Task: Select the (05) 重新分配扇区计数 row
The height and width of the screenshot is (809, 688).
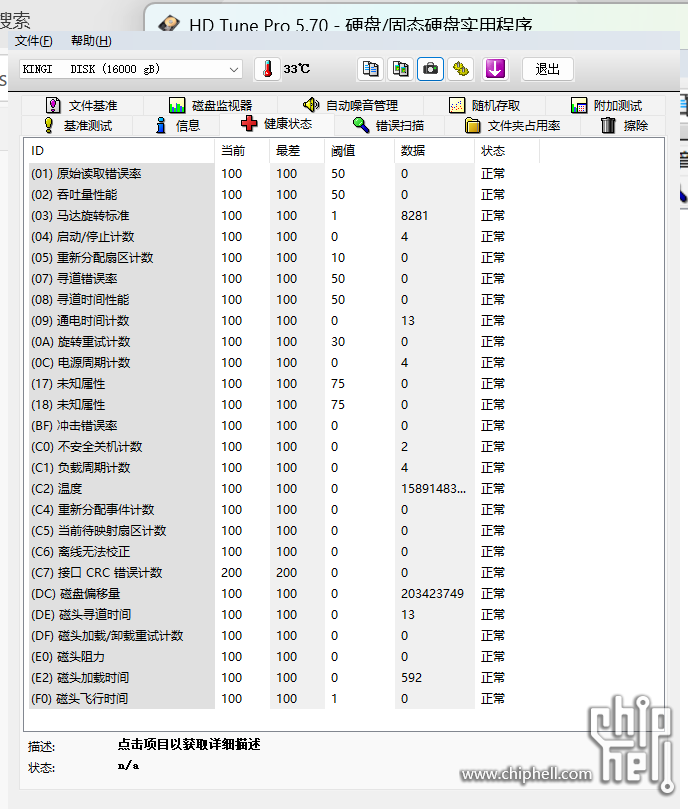Action: point(284,258)
